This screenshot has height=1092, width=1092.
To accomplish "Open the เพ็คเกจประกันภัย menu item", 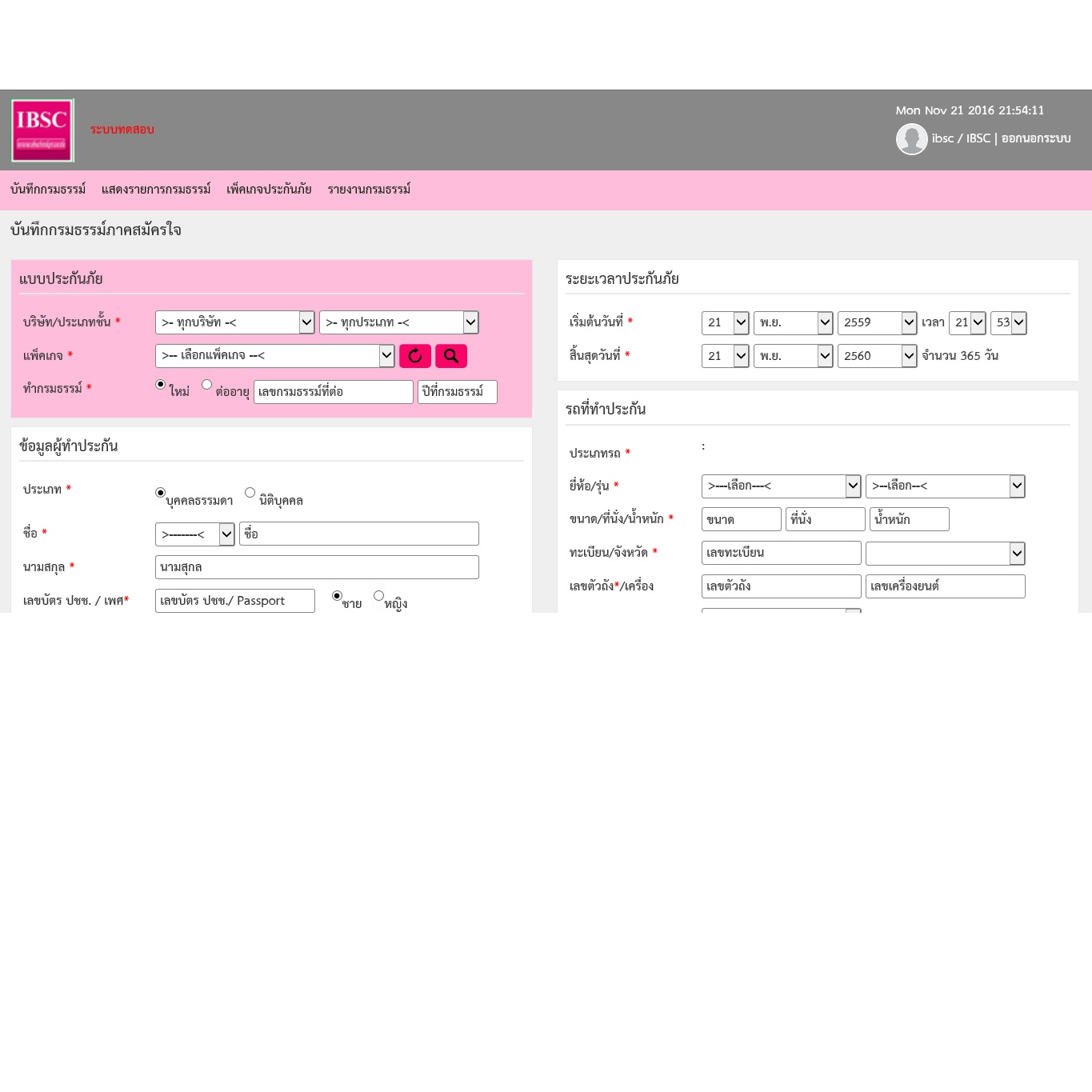I will [269, 190].
